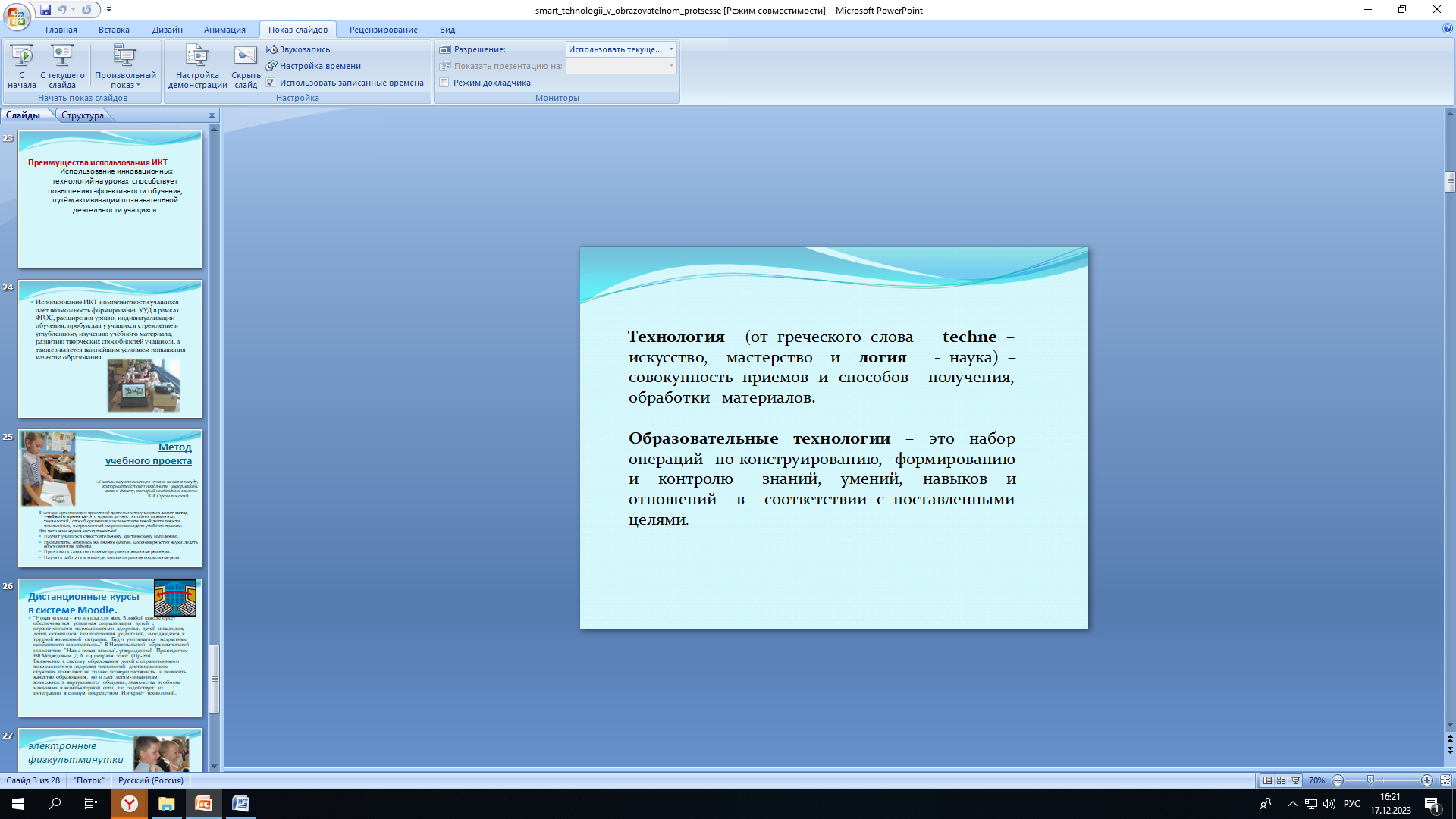Open Yandex Browser from taskbar
Viewport: 1456px width, 819px height.
[x=130, y=804]
